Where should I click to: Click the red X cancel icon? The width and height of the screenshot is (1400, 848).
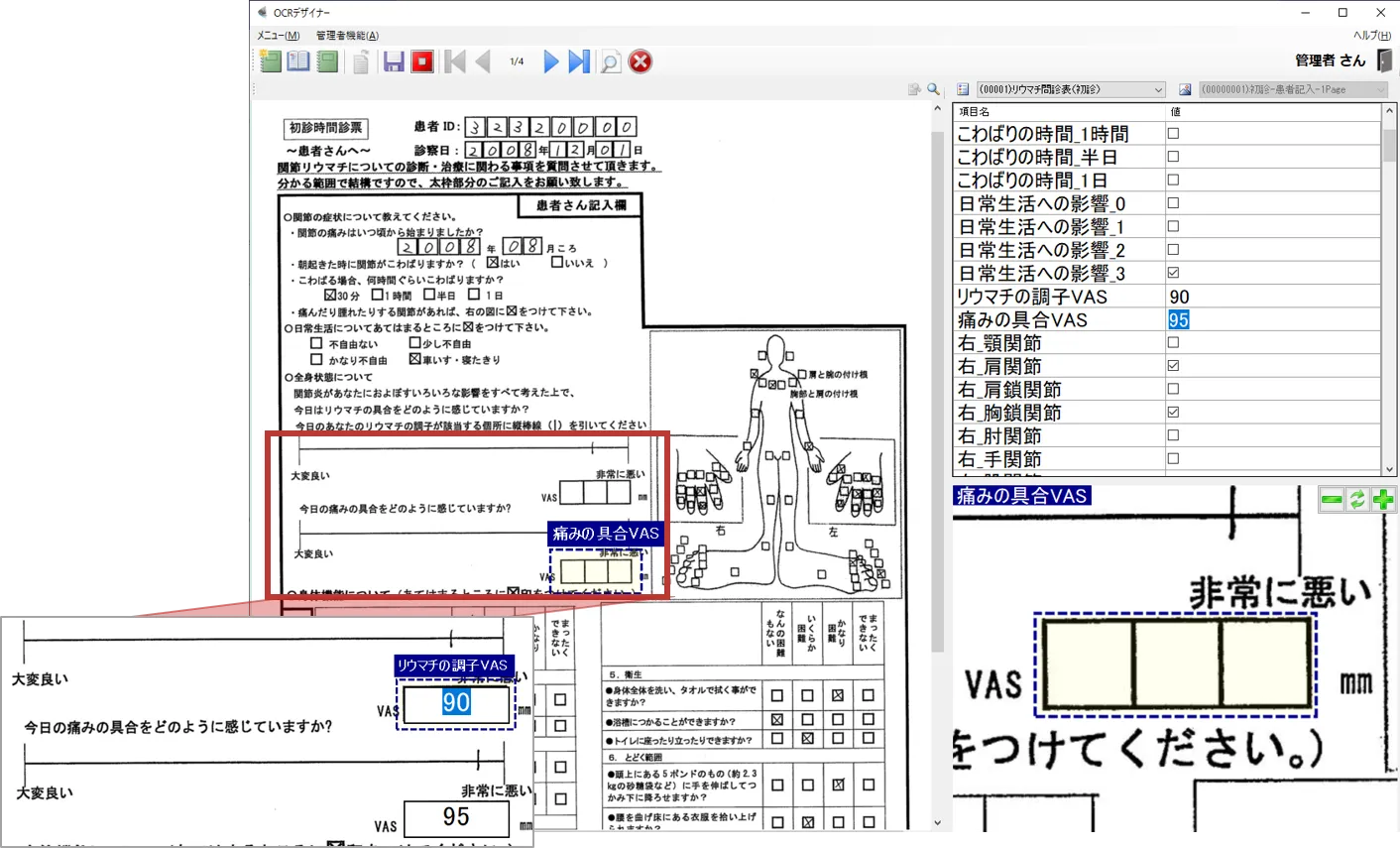(641, 62)
